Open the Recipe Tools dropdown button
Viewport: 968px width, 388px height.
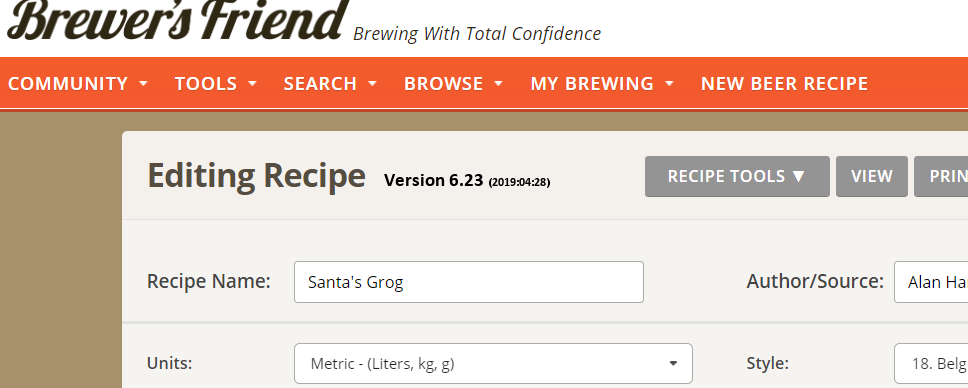tap(737, 177)
